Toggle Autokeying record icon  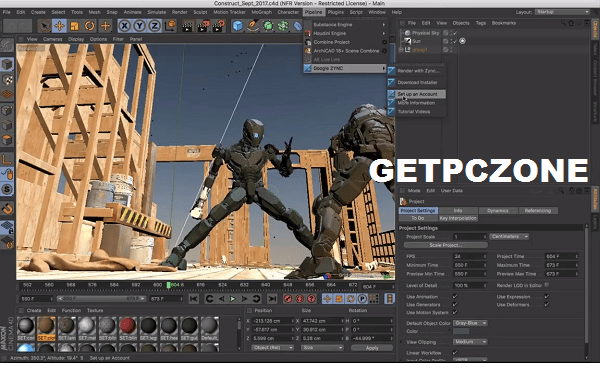point(300,299)
